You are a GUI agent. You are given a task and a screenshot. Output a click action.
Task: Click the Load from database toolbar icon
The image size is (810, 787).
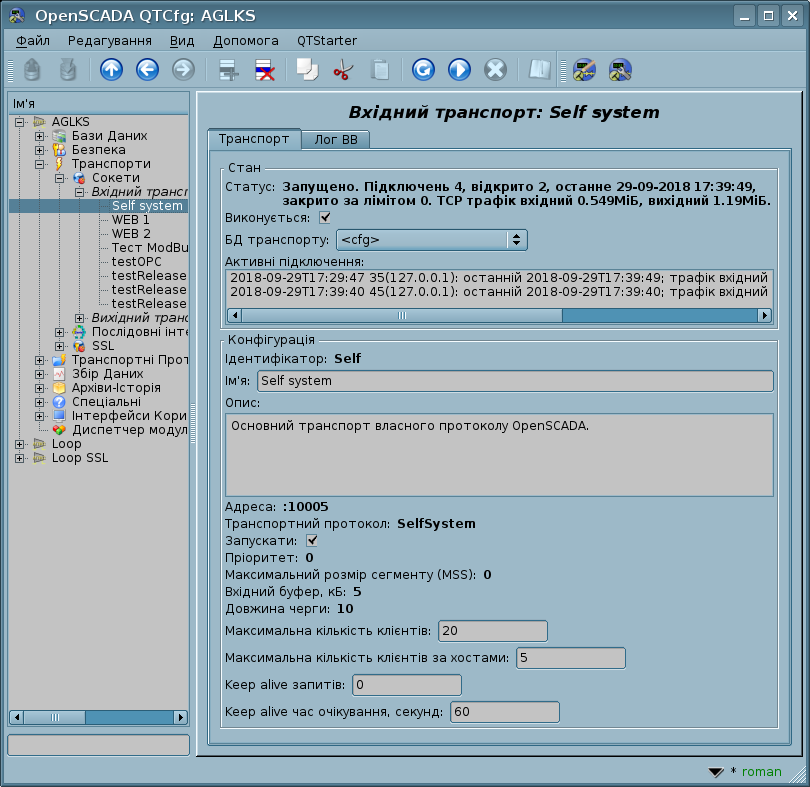(x=32, y=70)
